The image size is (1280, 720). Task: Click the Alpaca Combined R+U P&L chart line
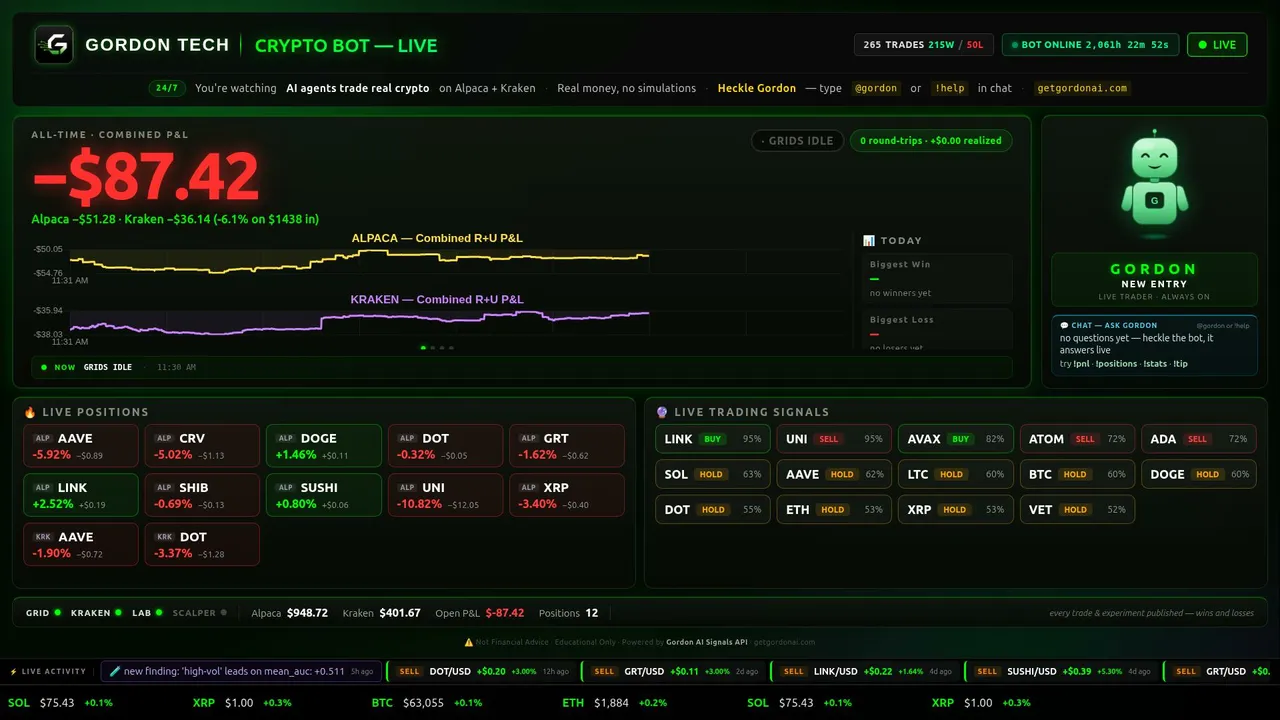[x=358, y=260]
